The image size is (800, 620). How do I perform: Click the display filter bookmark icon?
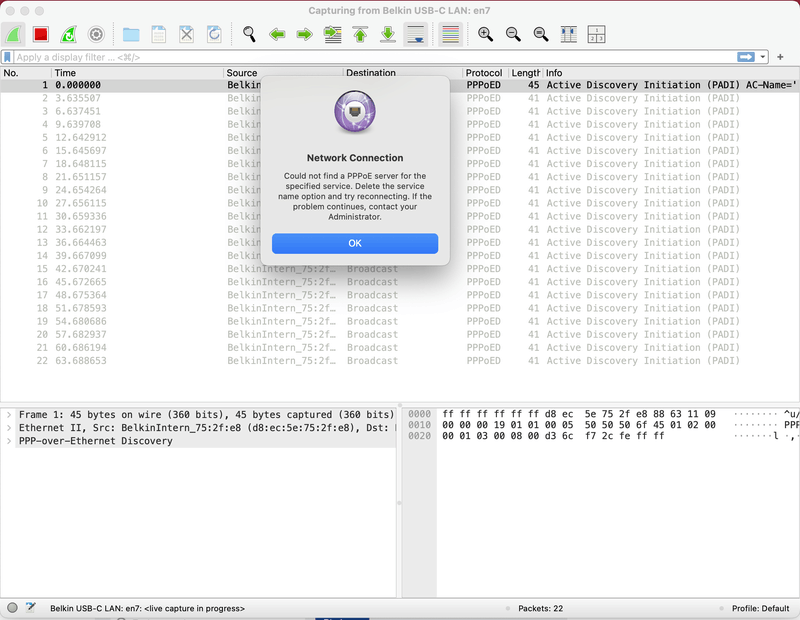(7, 57)
